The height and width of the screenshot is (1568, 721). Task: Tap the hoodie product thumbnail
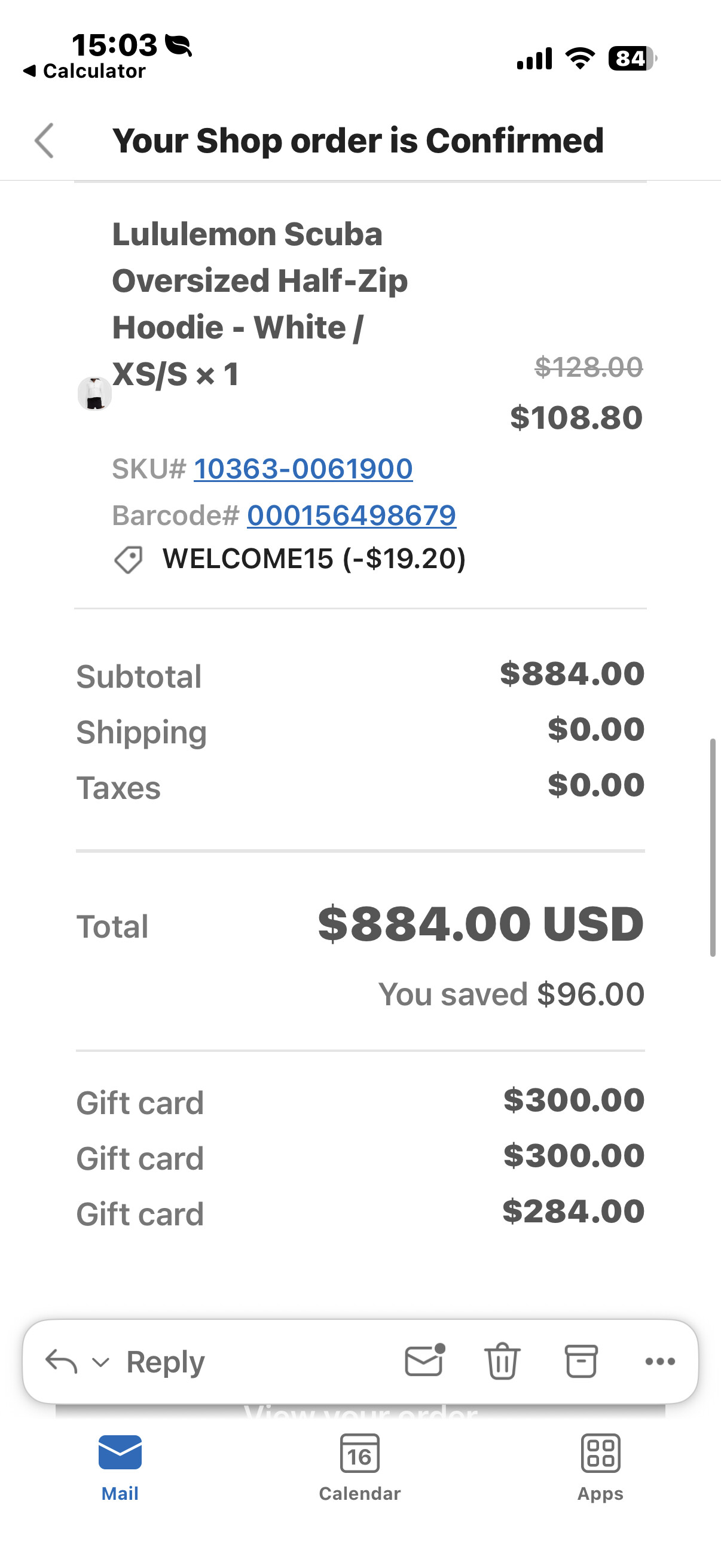(x=95, y=393)
